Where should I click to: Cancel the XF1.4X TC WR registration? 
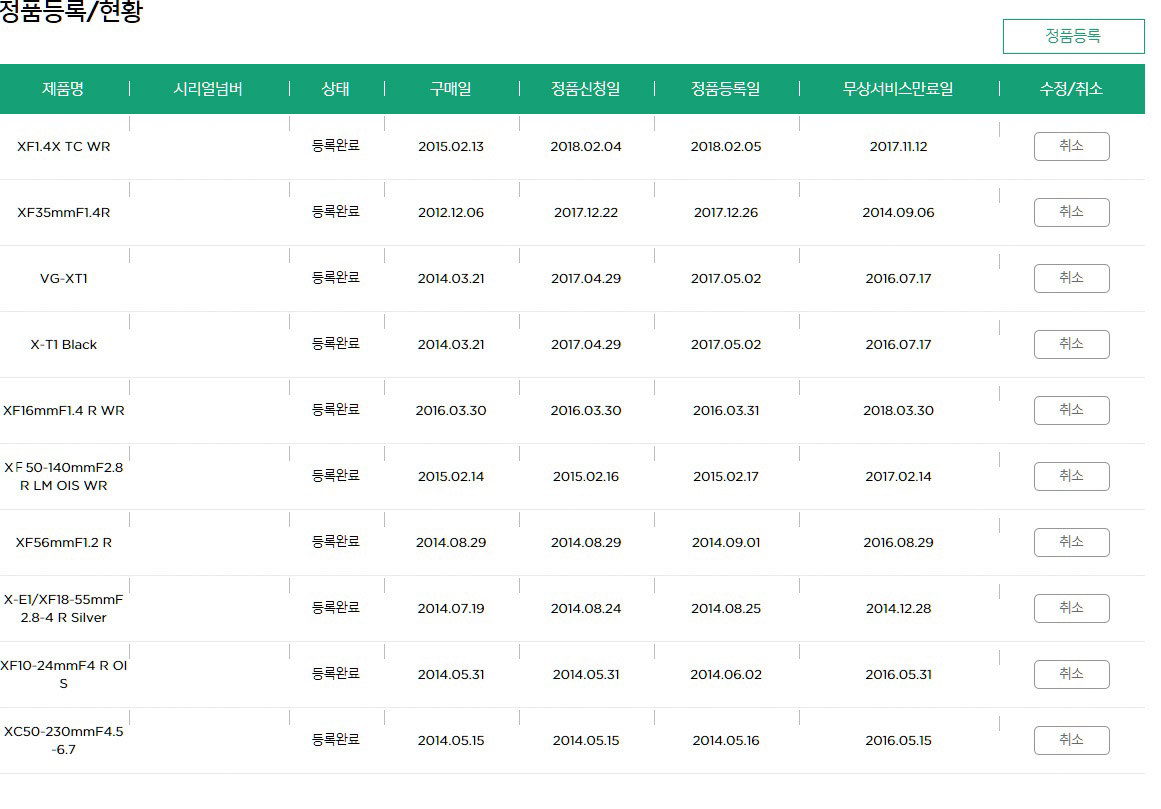[x=1071, y=146]
